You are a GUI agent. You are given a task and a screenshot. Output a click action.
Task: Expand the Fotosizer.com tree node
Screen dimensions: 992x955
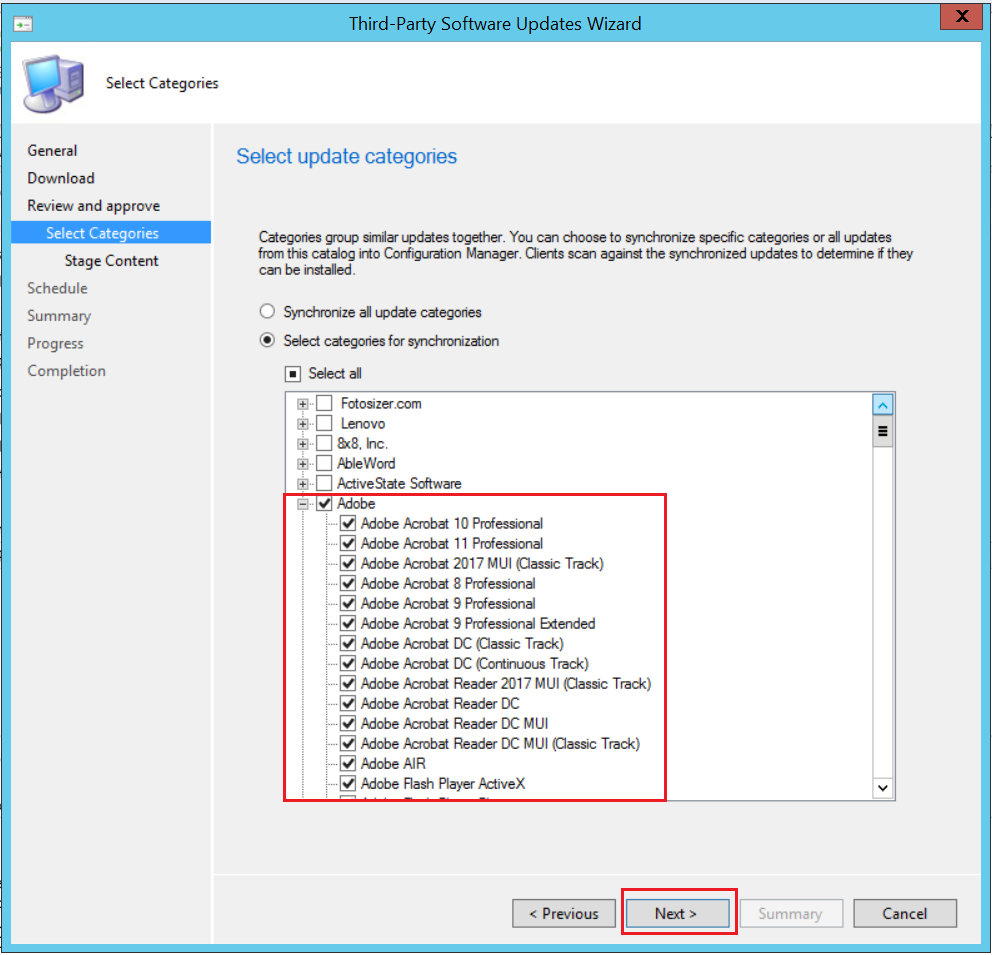pos(303,404)
